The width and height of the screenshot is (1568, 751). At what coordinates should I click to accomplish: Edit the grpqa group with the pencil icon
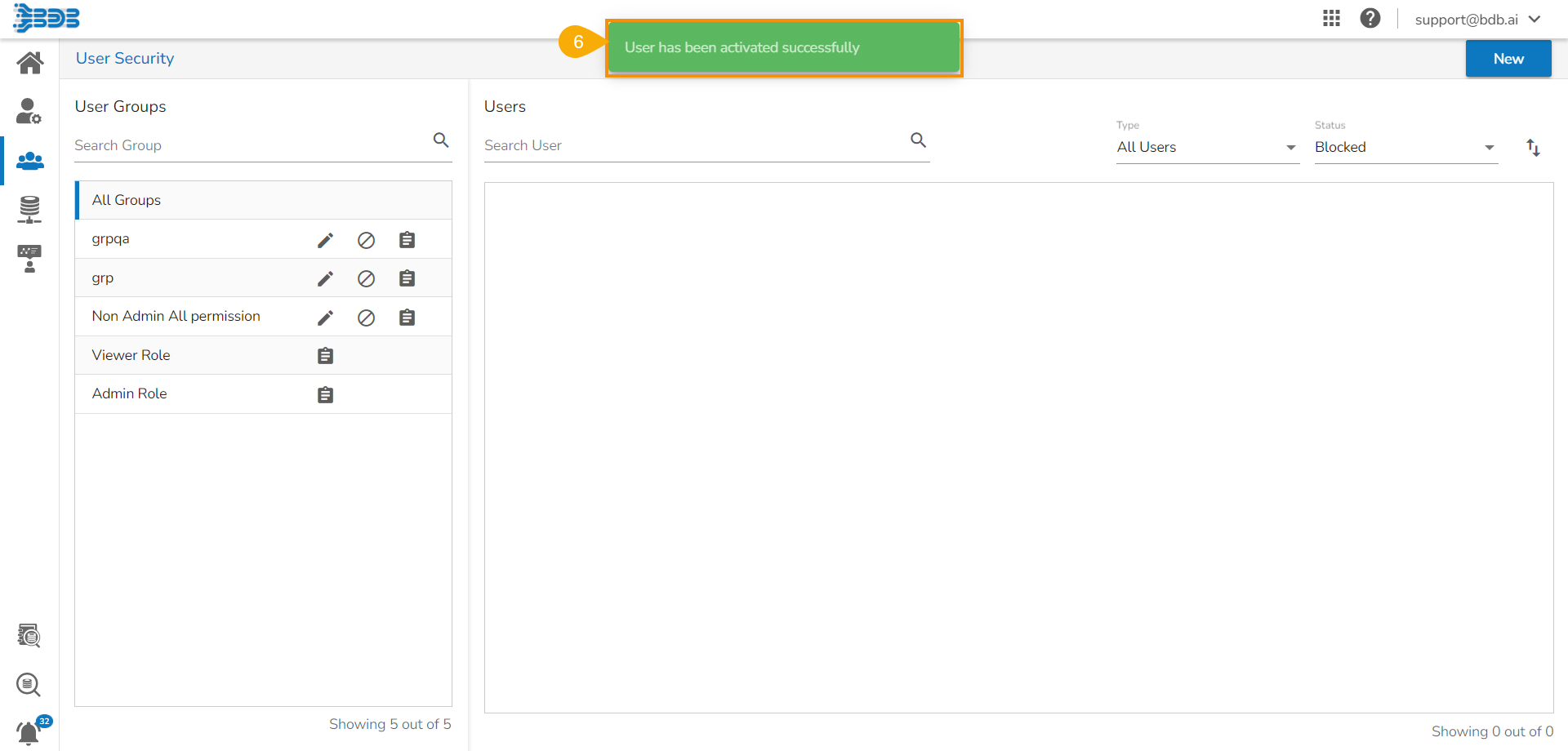tap(325, 240)
